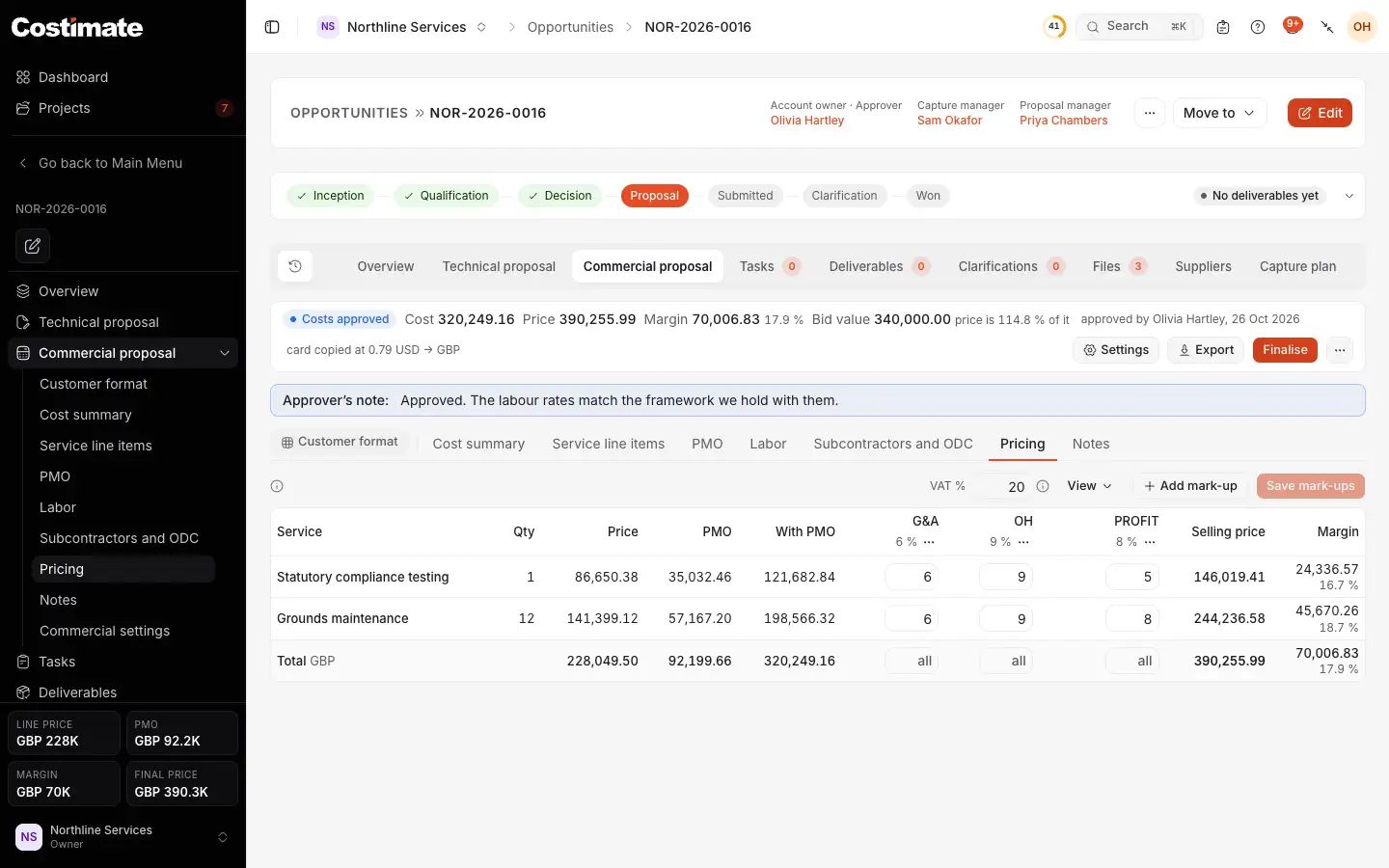This screenshot has height=868, width=1389.
Task: Open the OH user avatar
Action: point(1362,27)
